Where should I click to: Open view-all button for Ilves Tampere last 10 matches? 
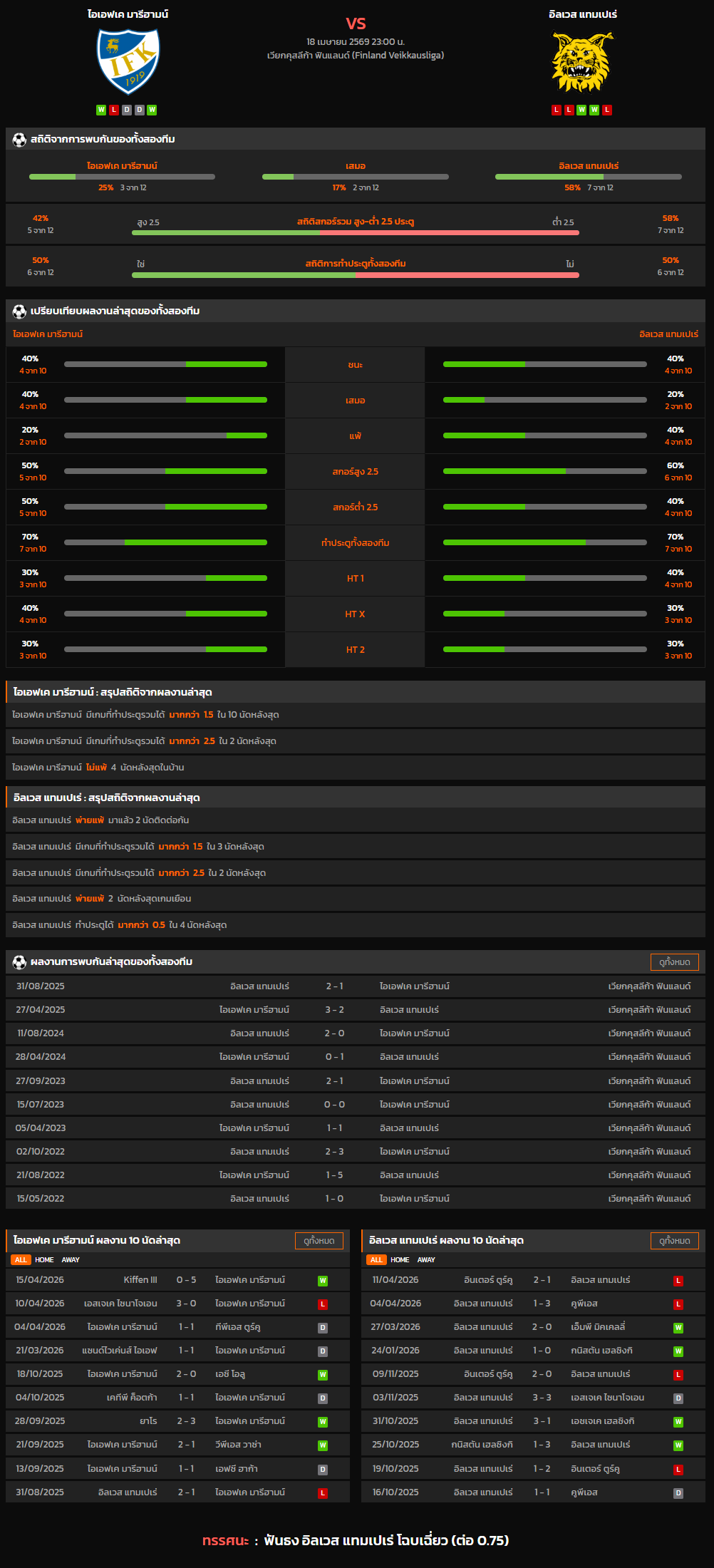pyautogui.click(x=674, y=1241)
